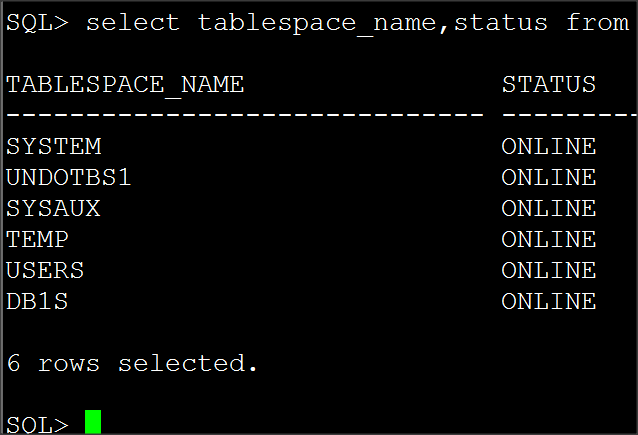Click the SYSAUX tablespace name
Image resolution: width=638 pixels, height=435 pixels.
(x=53, y=209)
